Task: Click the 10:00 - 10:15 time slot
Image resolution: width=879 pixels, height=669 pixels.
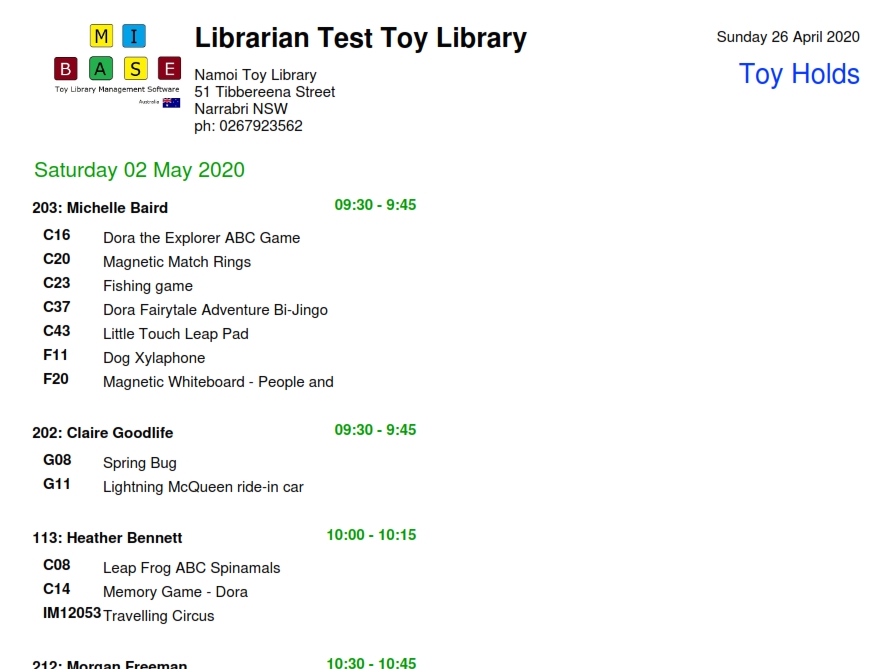Action: [x=371, y=535]
